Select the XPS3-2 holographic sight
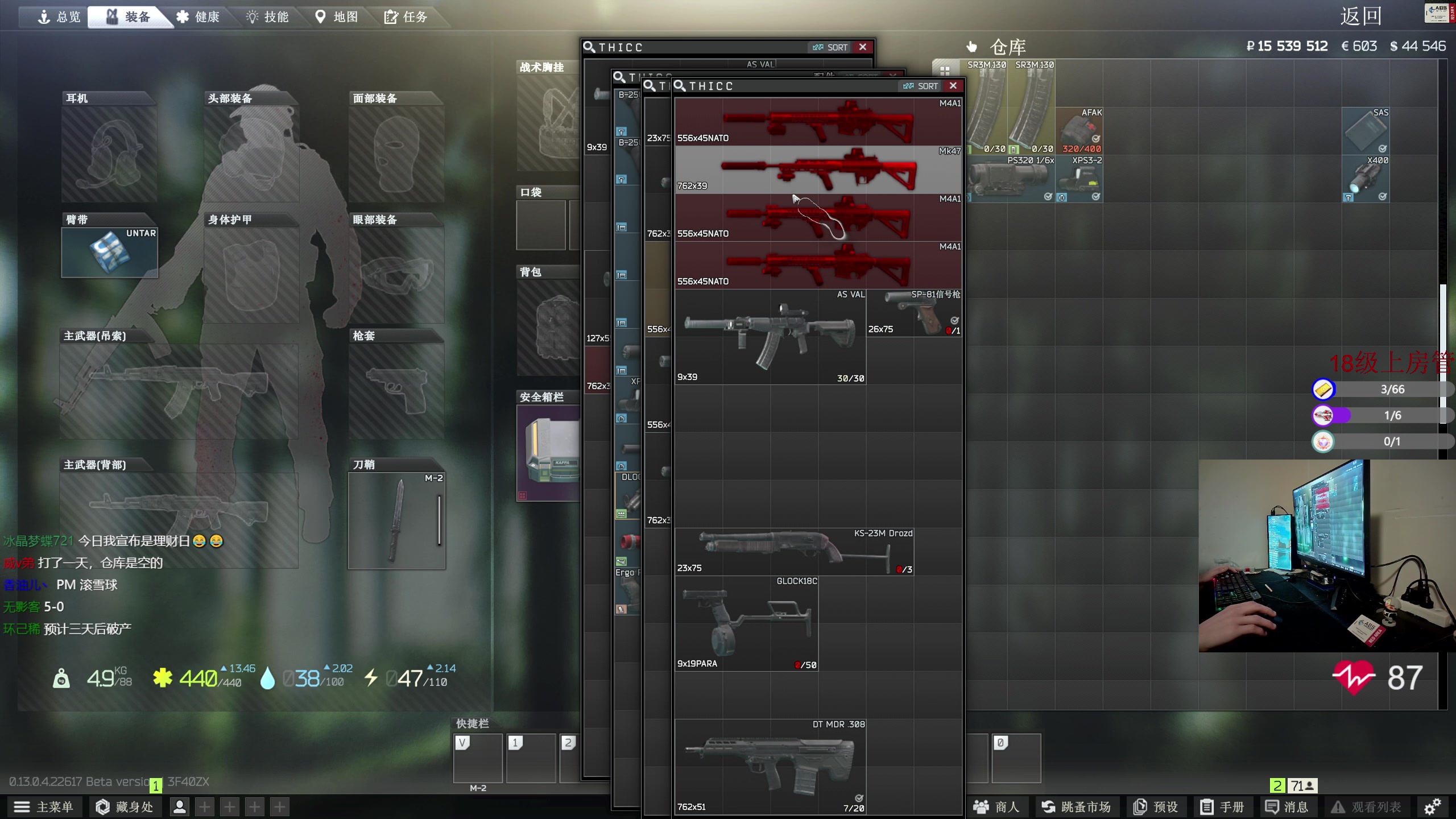The height and width of the screenshot is (819, 1456). click(x=1079, y=179)
